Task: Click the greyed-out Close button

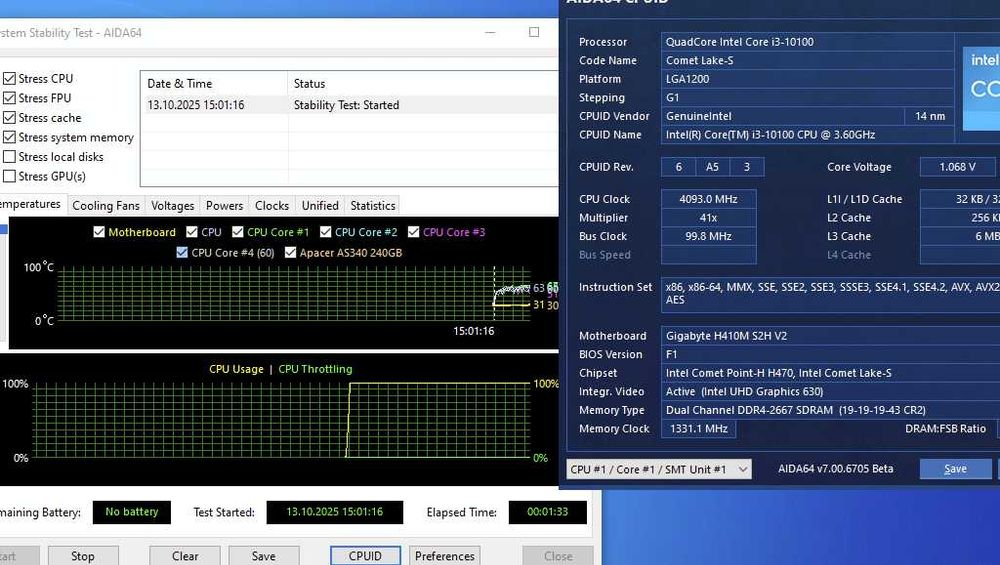Action: (x=558, y=556)
